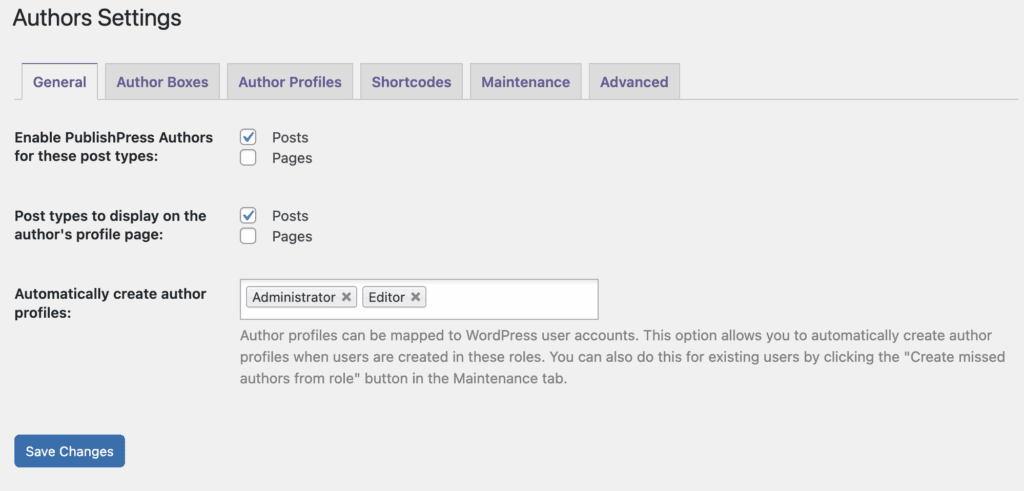Click the help text about author profiles mapping
Image resolution: width=1024 pixels, height=491 pixels.
[x=622, y=357]
